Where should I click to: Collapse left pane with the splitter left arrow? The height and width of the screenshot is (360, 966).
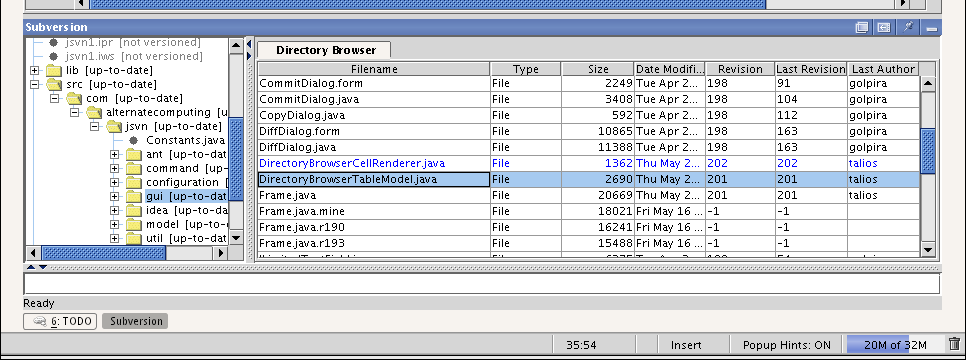pos(249,44)
